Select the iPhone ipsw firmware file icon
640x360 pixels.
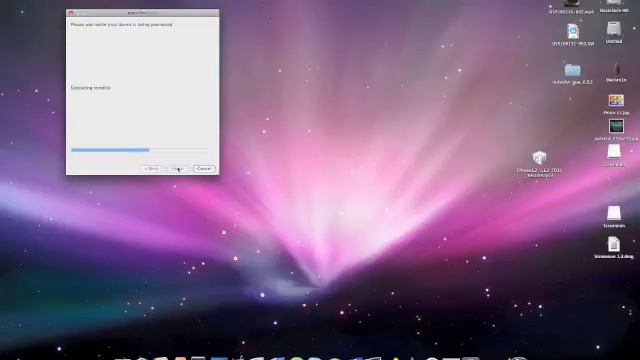coord(539,158)
